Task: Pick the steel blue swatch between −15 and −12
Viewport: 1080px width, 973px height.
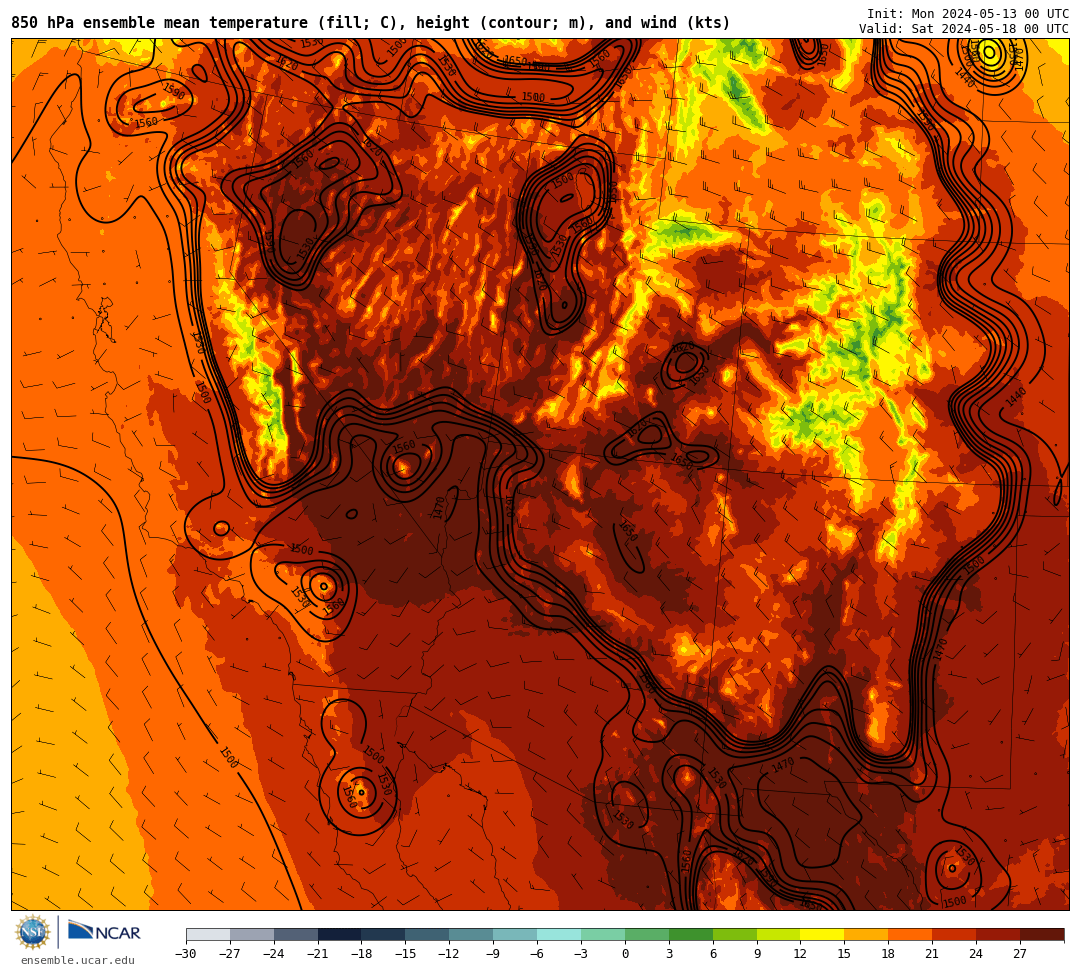Action: click(x=428, y=934)
